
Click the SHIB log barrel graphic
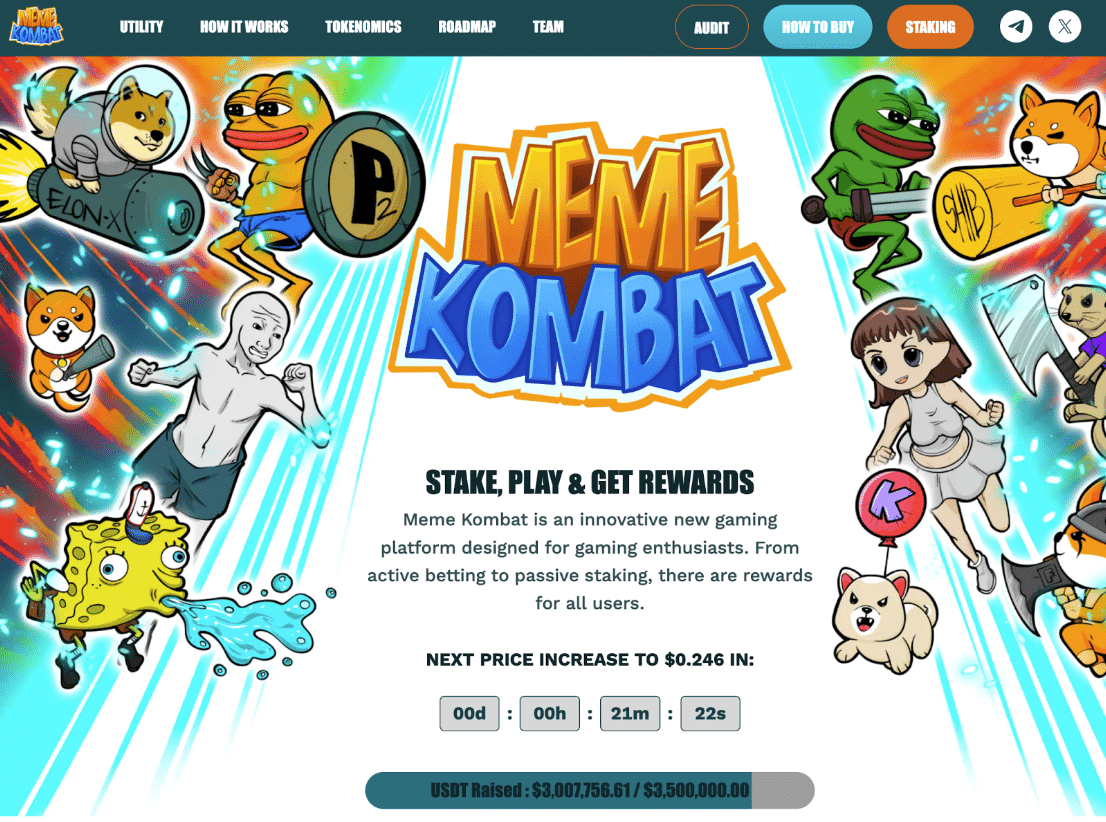pos(989,210)
